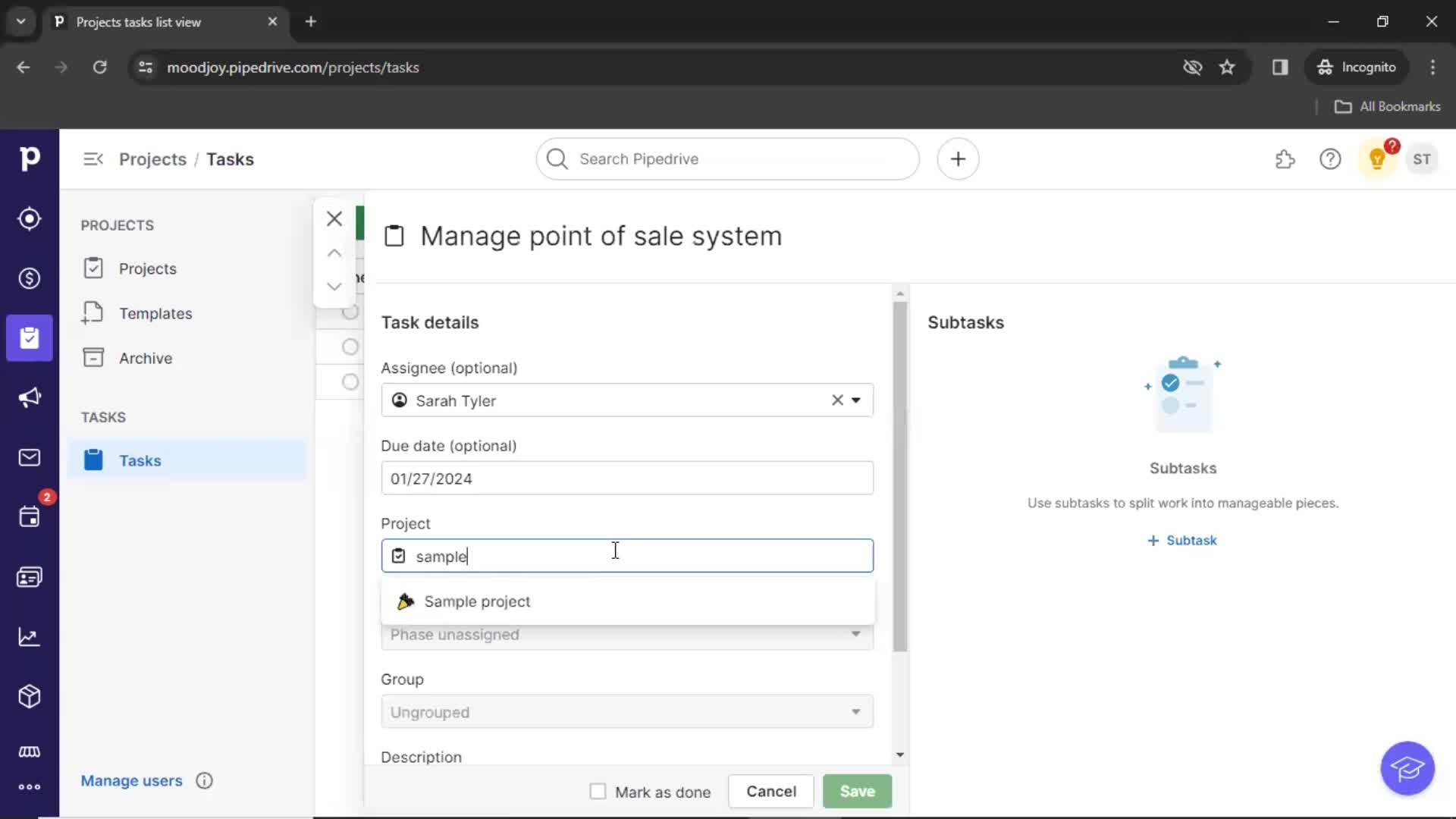
Task: Open Templates in the left panel
Action: click(155, 313)
